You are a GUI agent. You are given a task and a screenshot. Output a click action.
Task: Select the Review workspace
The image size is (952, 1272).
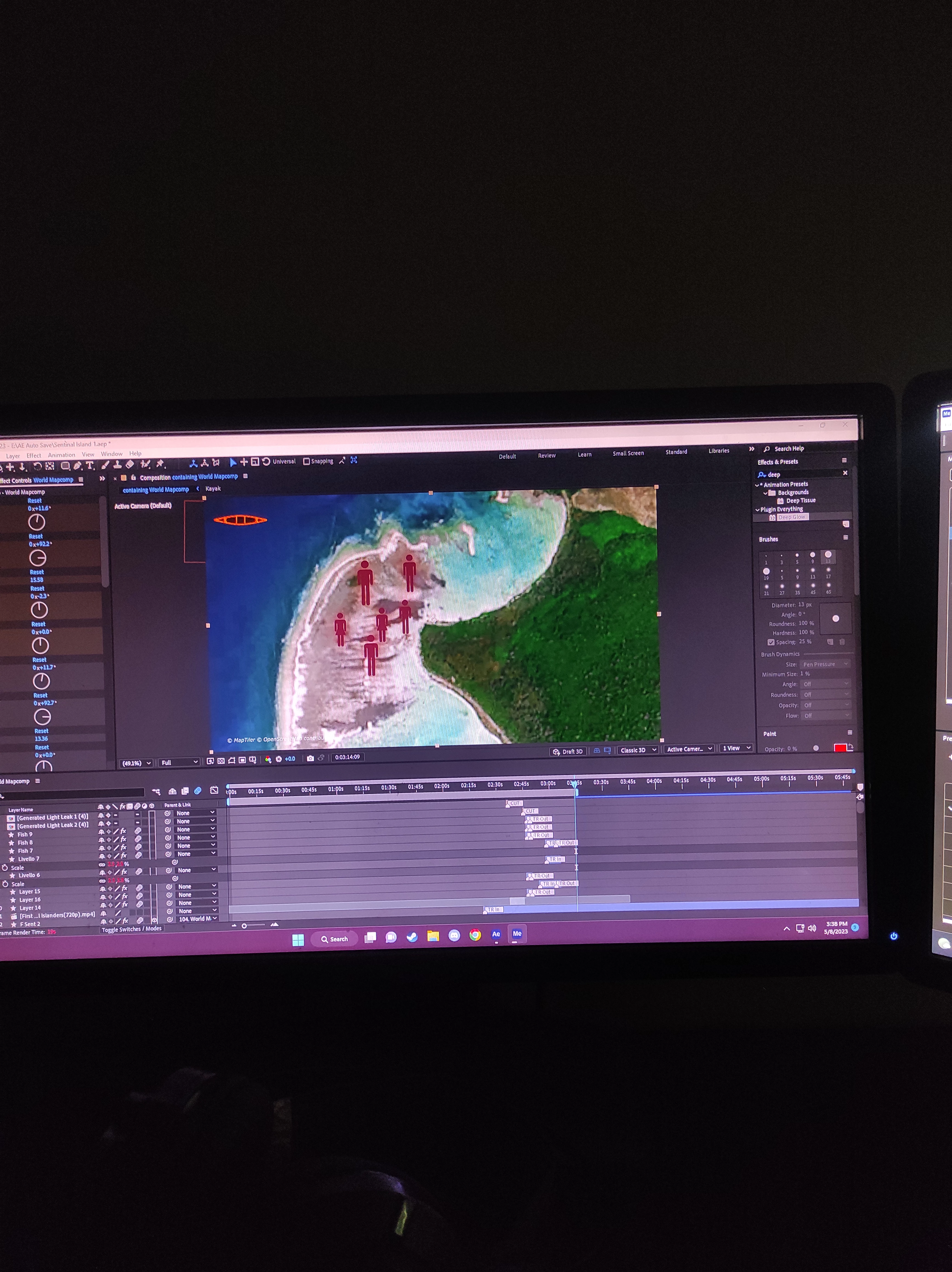click(x=546, y=455)
